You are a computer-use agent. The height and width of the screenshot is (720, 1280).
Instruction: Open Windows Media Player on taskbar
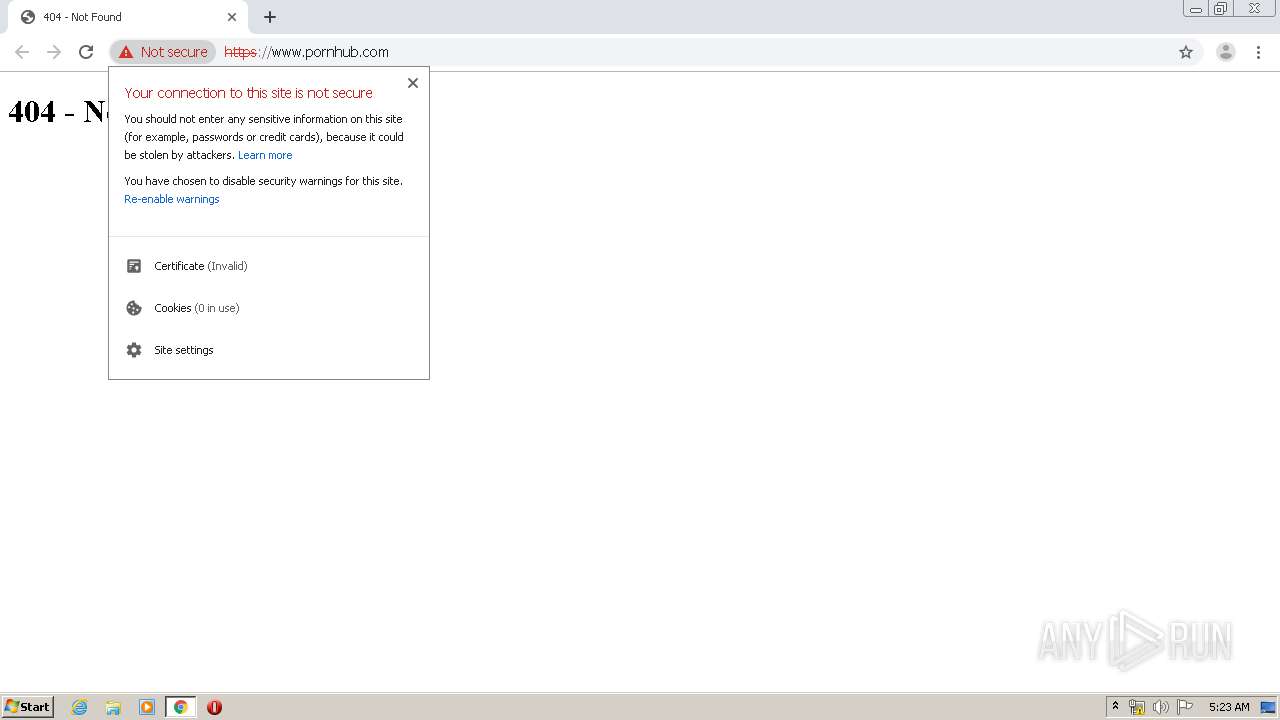[x=147, y=707]
